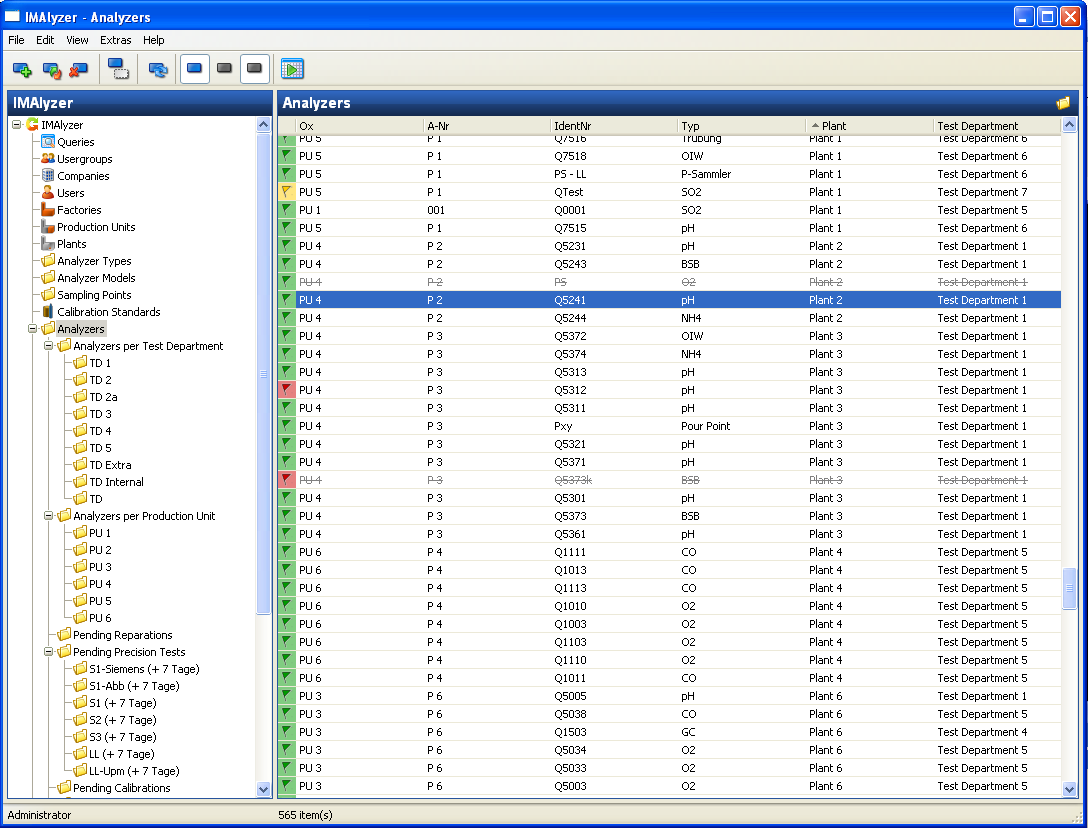Open the Extras menu
Image resolution: width=1088 pixels, height=828 pixels.
click(115, 40)
